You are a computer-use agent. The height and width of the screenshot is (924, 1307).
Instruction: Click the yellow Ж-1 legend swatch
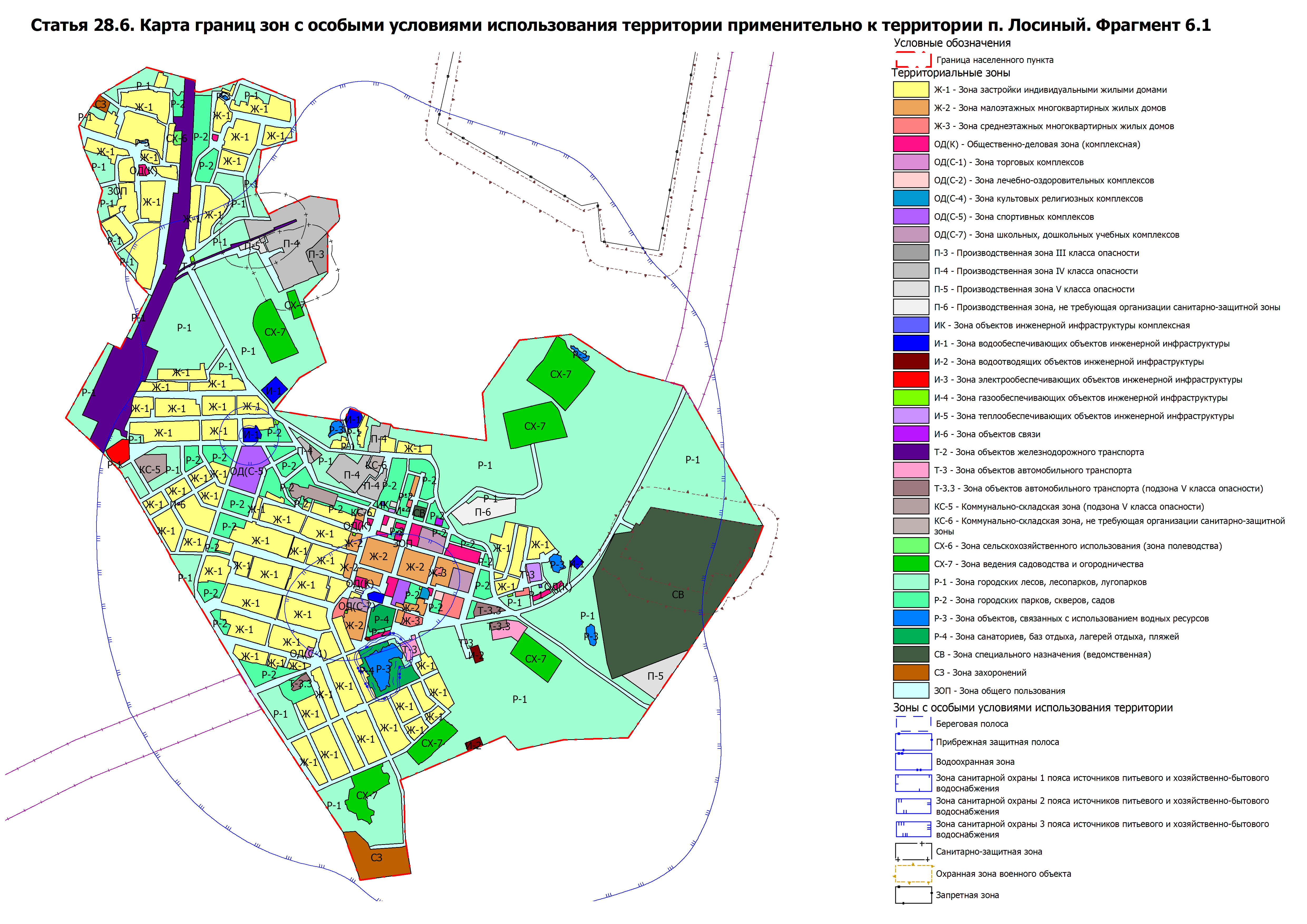tap(911, 90)
